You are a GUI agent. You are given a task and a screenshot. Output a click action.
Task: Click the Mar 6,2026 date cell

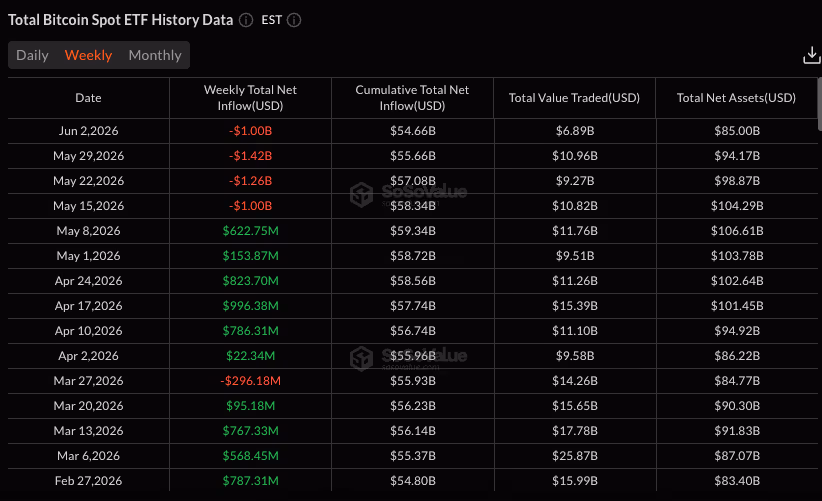(x=89, y=456)
